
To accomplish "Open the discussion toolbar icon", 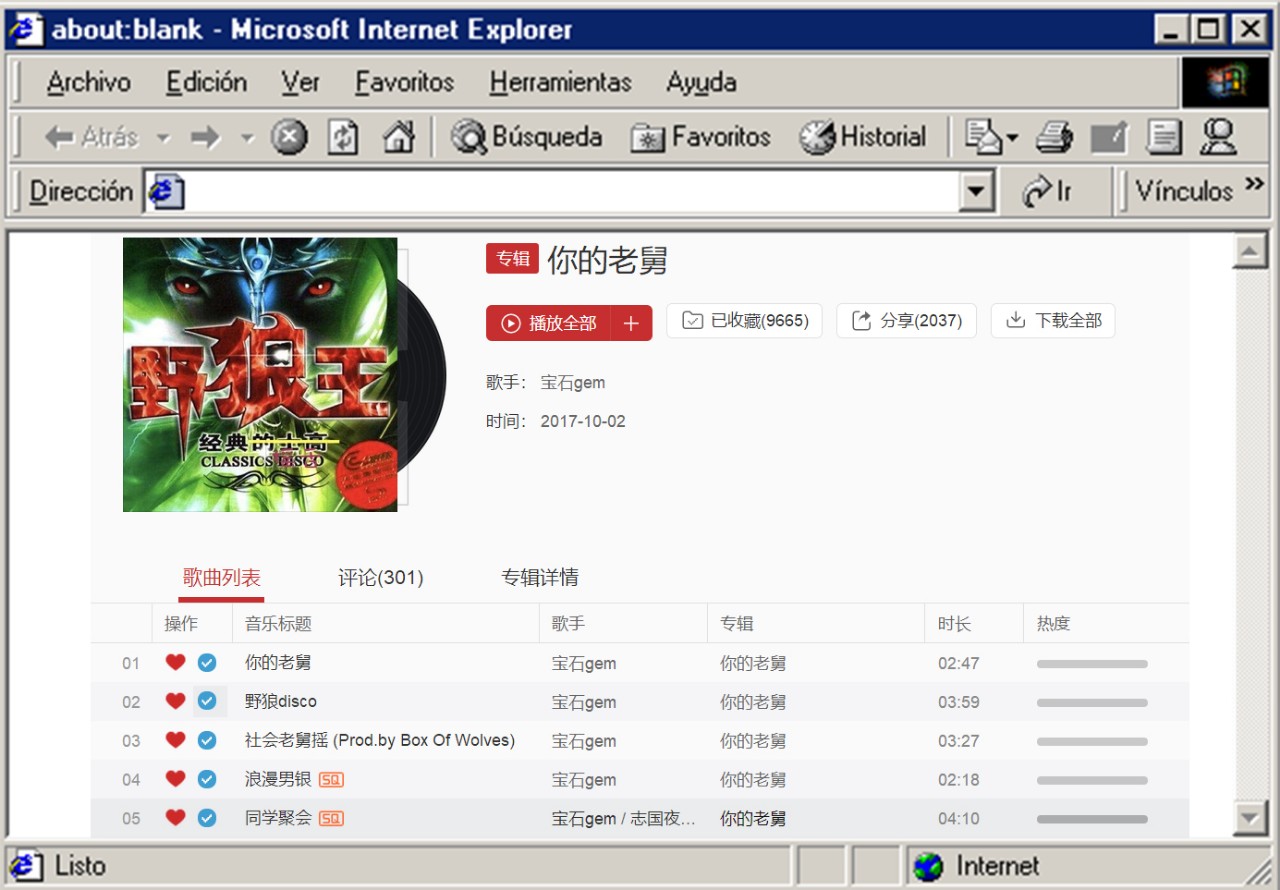I will [1164, 137].
